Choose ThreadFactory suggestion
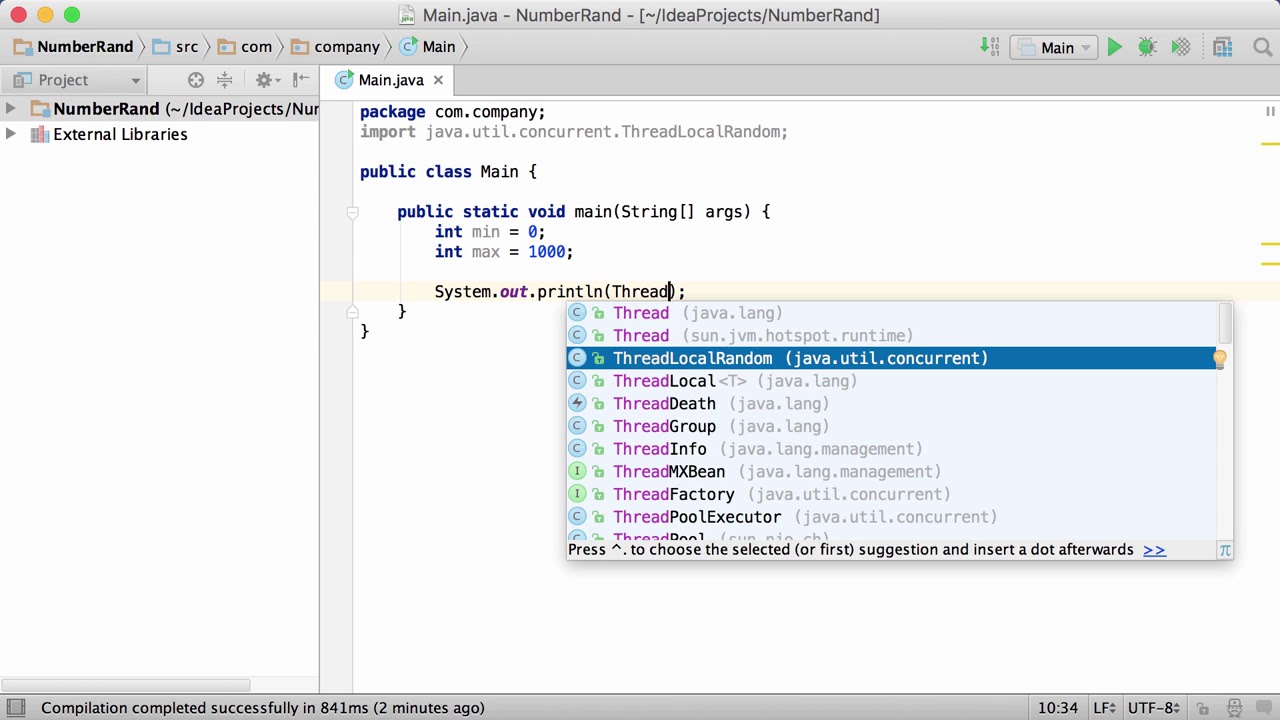Image resolution: width=1280 pixels, height=720 pixels. 892,494
